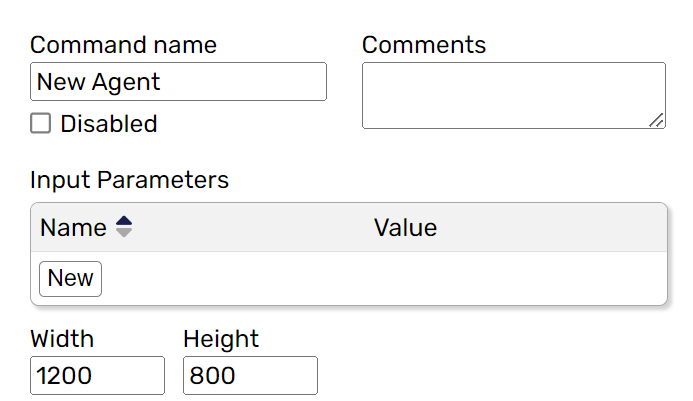
Task: Click the up arrow of Name sort icon
Action: click(124, 221)
